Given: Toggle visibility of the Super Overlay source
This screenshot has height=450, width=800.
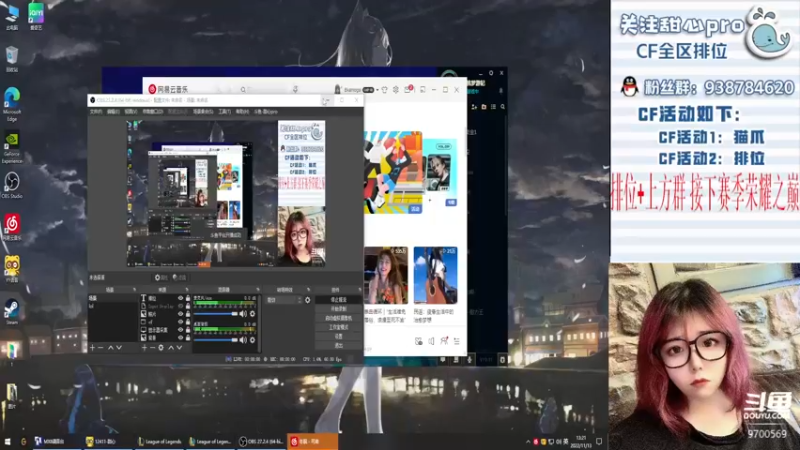Looking at the screenshot, I should (180, 306).
